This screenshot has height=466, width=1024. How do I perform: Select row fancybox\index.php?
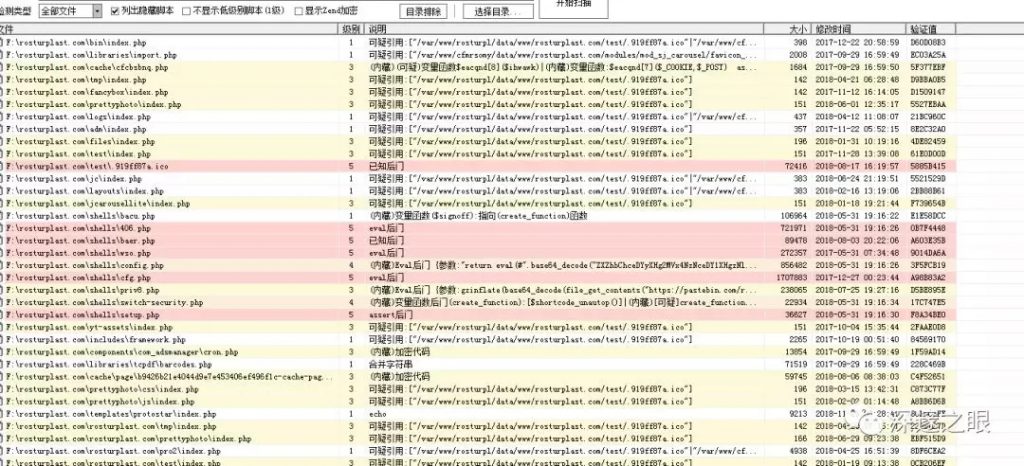pos(478,92)
